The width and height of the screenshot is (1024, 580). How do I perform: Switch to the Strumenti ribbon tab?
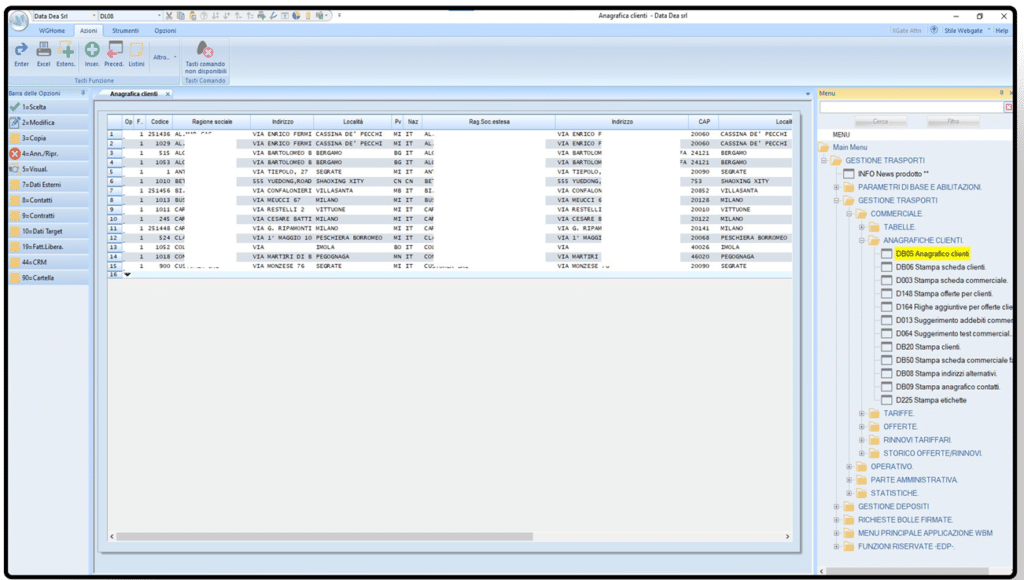pos(125,31)
